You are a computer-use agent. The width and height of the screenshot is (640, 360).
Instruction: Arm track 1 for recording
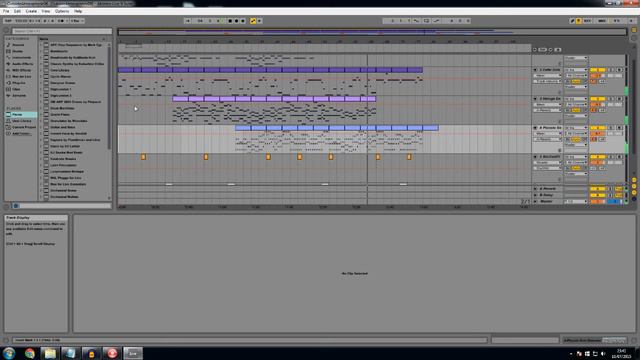(619, 70)
